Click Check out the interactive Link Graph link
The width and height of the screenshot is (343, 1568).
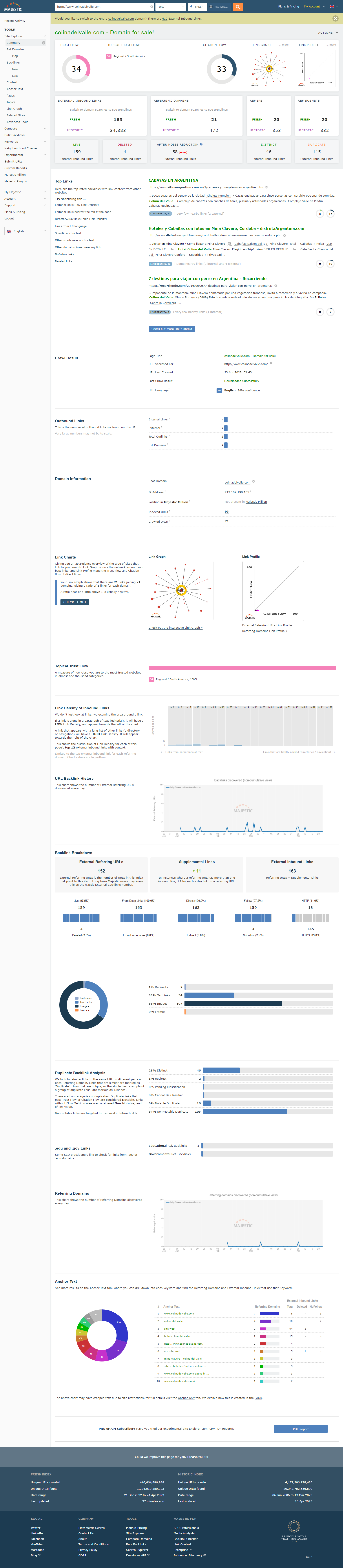tap(176, 628)
